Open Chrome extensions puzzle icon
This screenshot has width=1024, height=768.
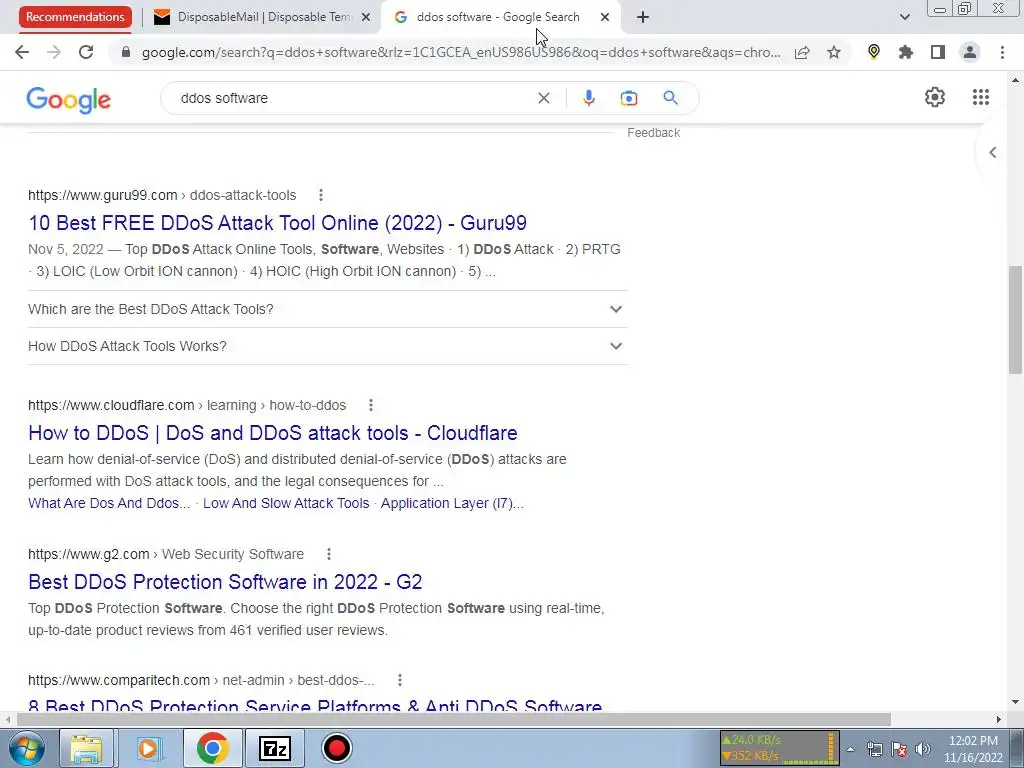point(906,52)
